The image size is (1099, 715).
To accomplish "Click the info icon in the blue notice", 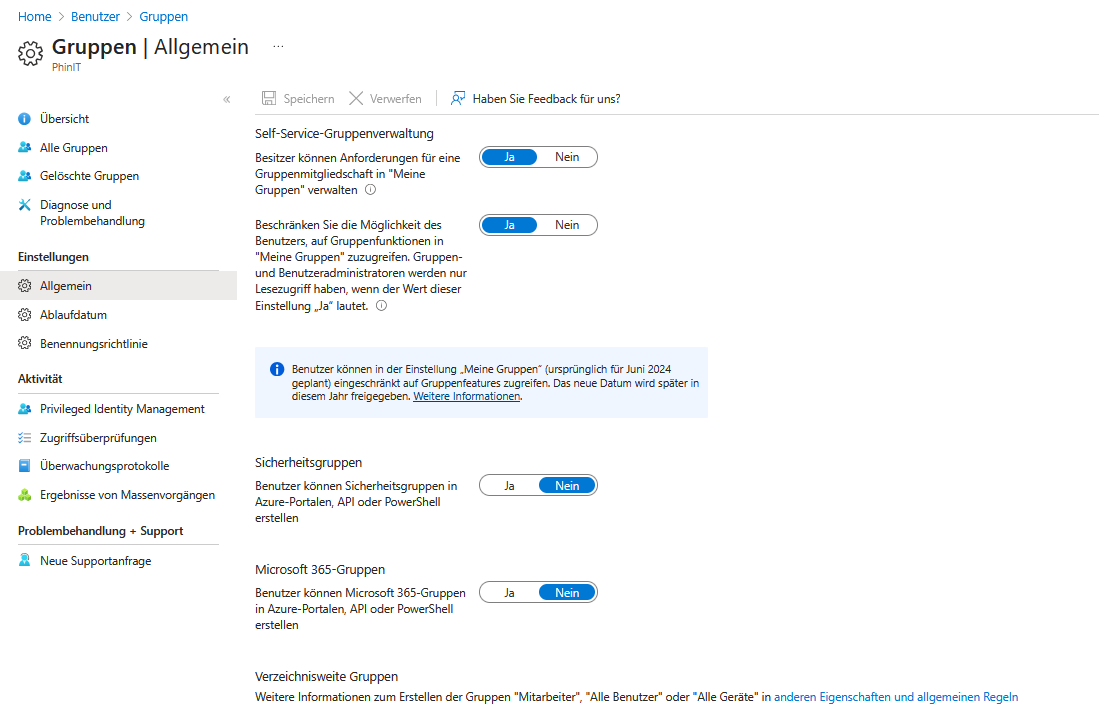I will coord(277,369).
